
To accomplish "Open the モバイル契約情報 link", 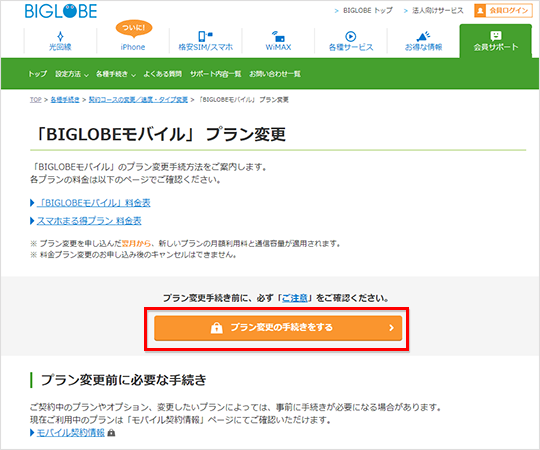I will 71,432.
